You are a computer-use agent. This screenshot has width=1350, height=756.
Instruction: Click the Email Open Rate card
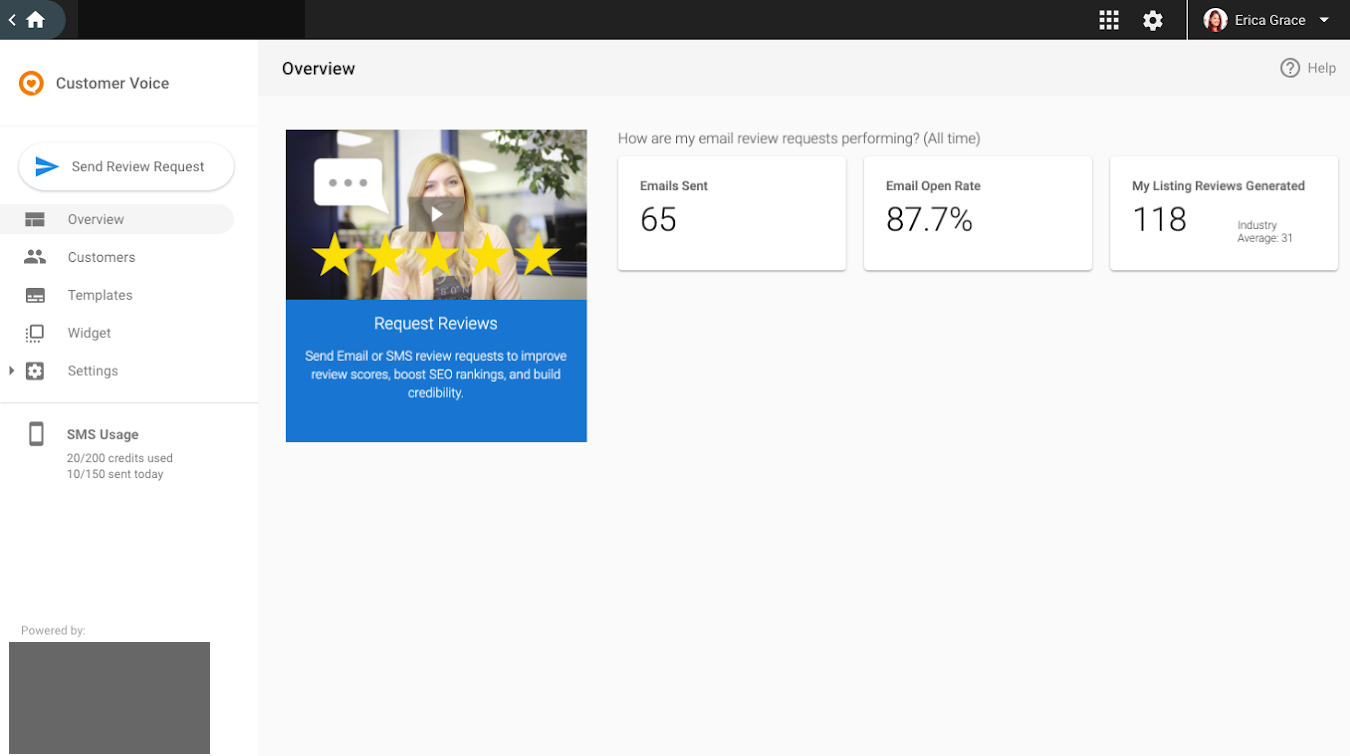tap(978, 213)
